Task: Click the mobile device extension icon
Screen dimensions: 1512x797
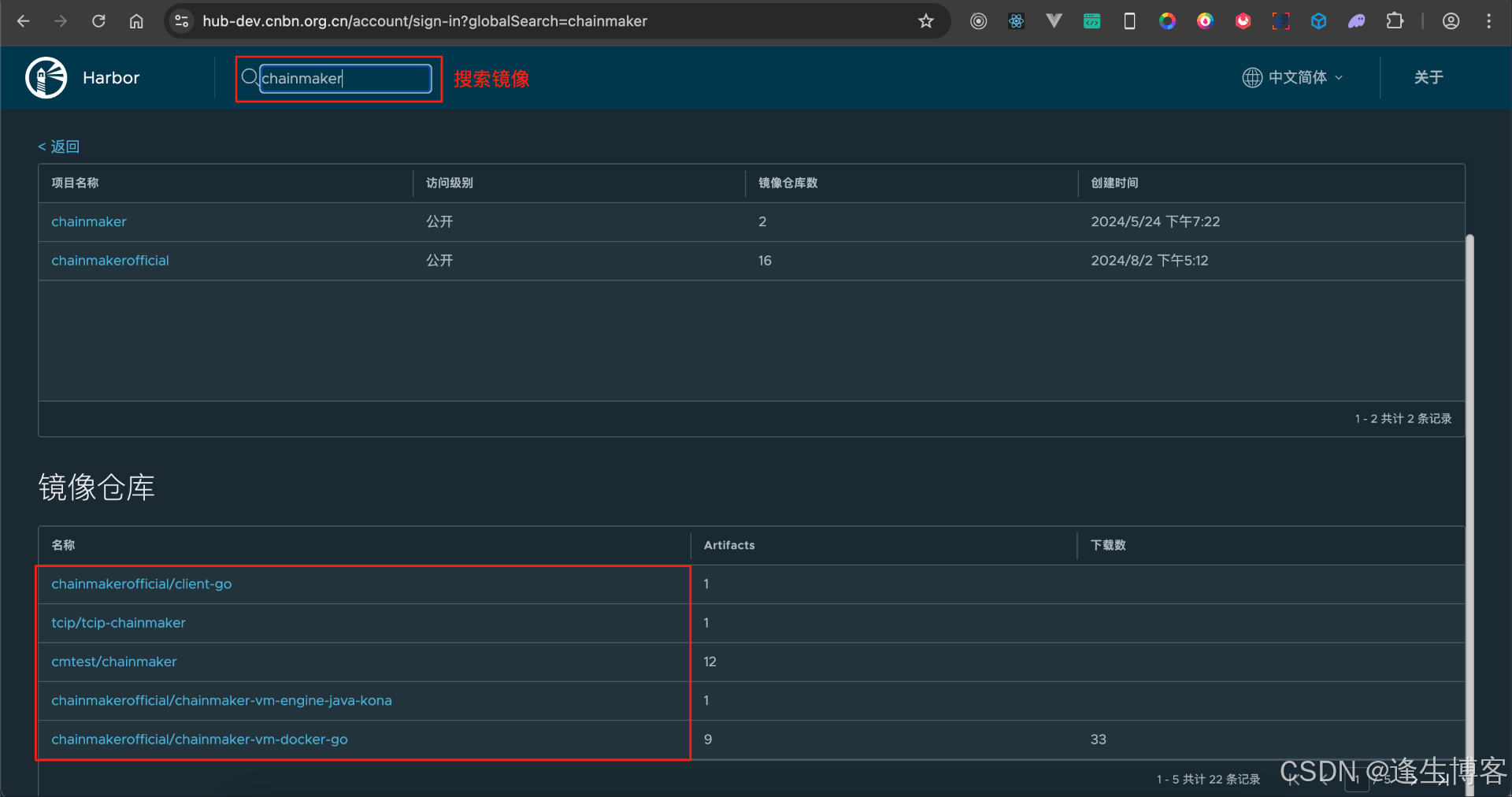Action: tap(1129, 21)
